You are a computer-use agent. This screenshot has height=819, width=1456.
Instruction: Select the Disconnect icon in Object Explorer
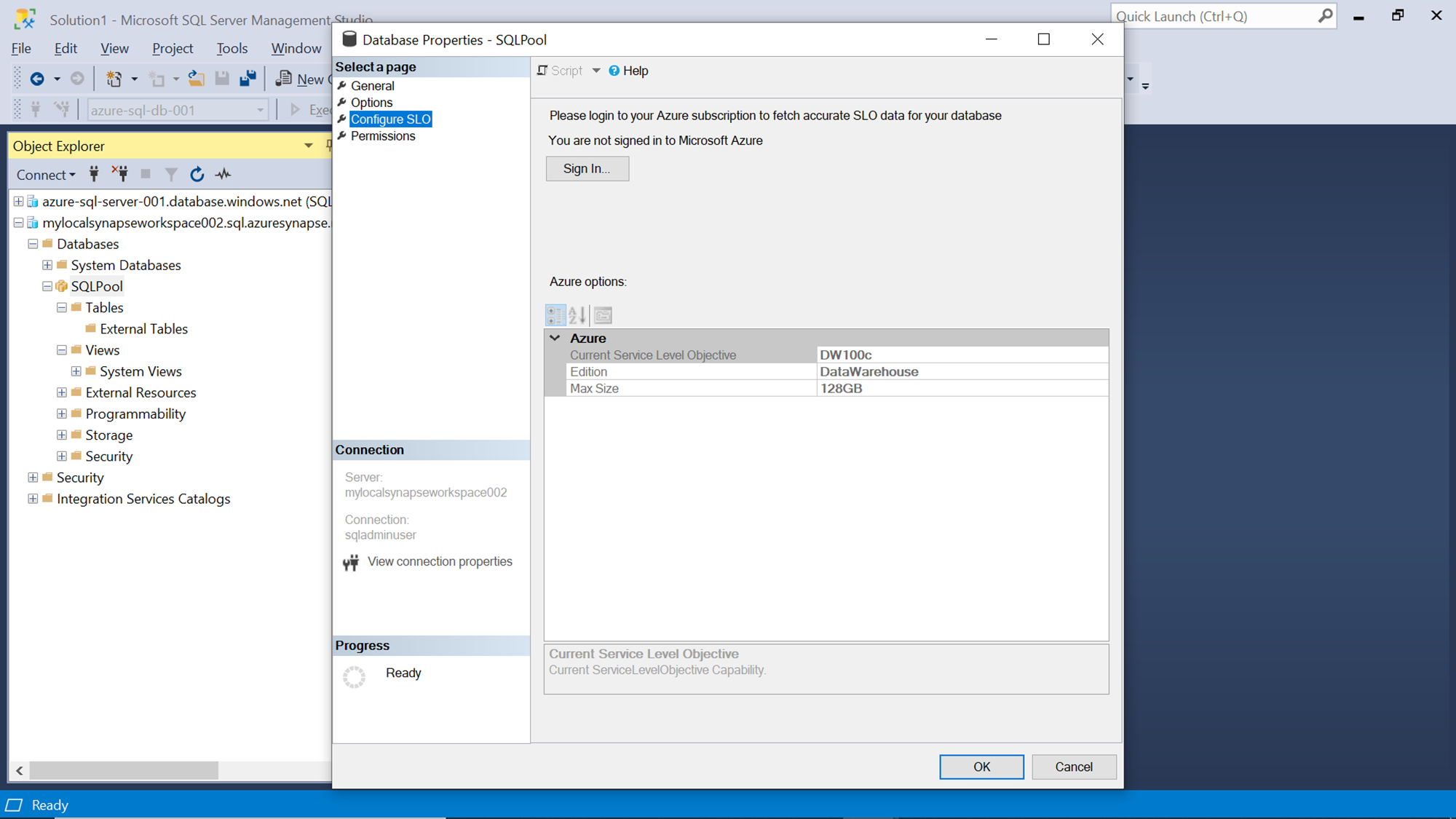pos(120,174)
